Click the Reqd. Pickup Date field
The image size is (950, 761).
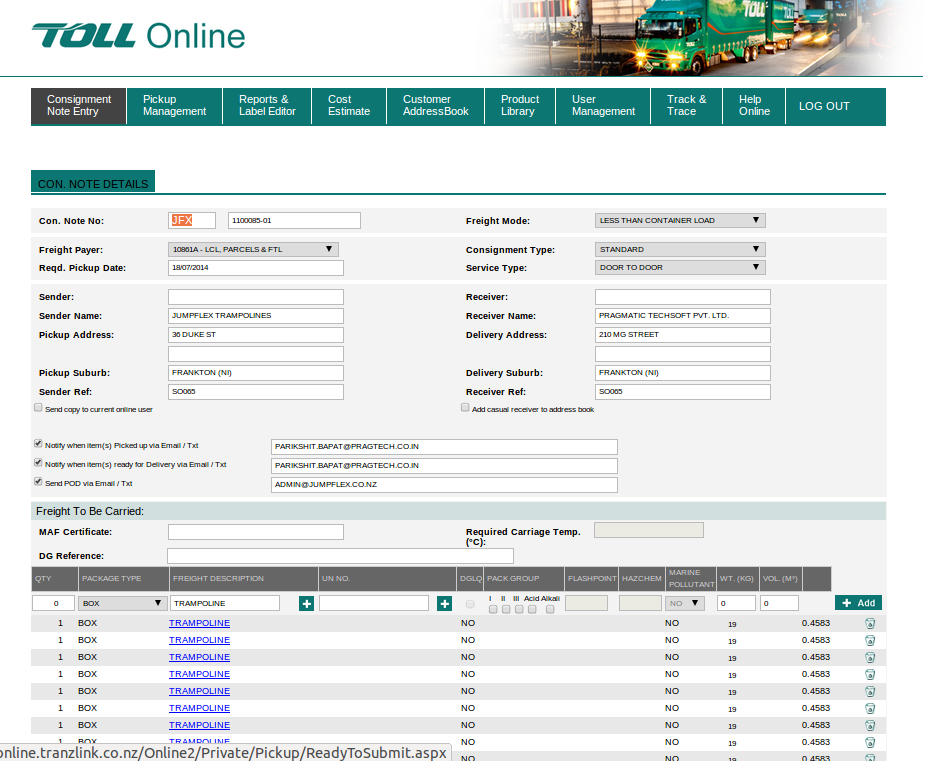tap(256, 268)
